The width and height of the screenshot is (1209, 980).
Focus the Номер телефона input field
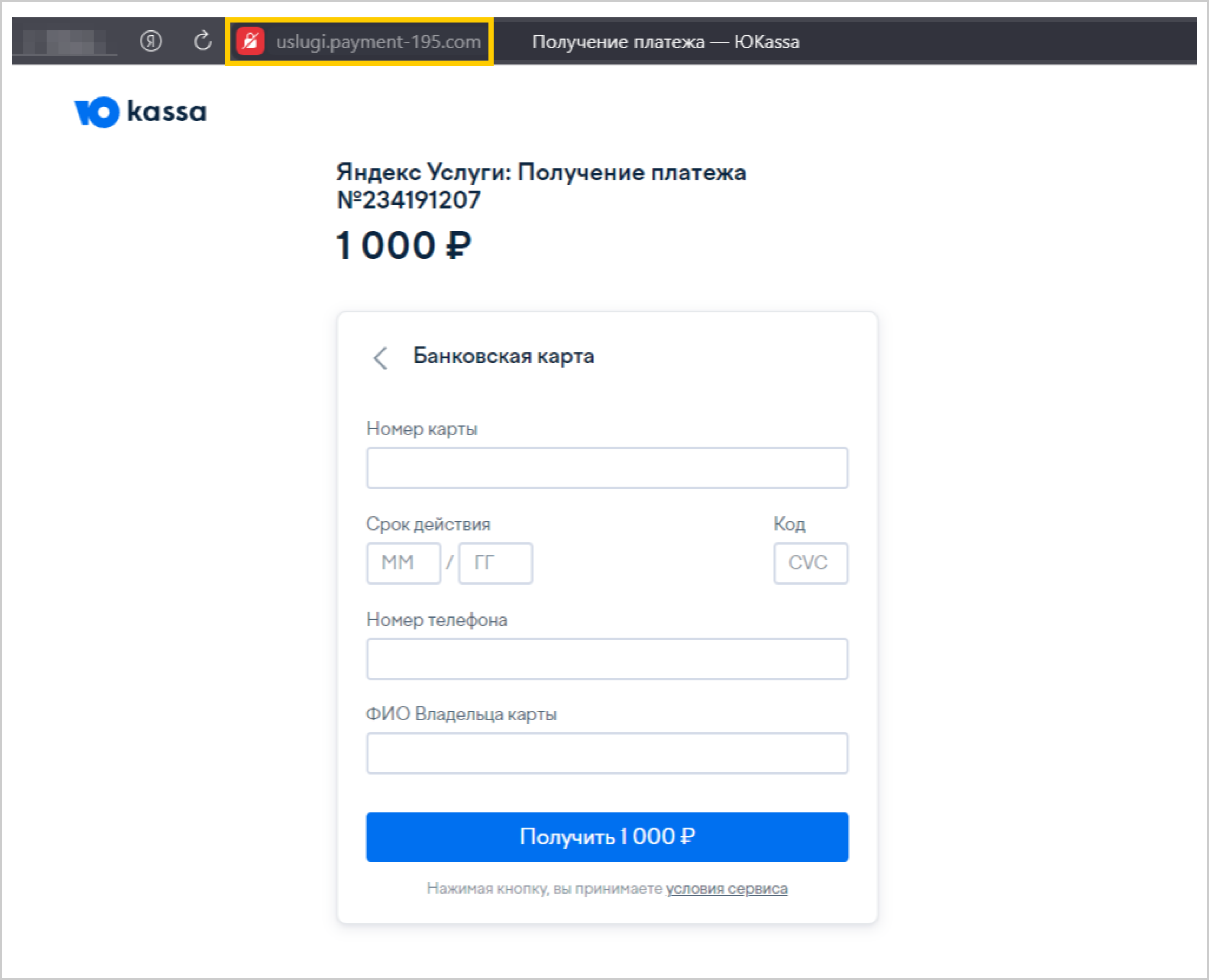pos(607,659)
